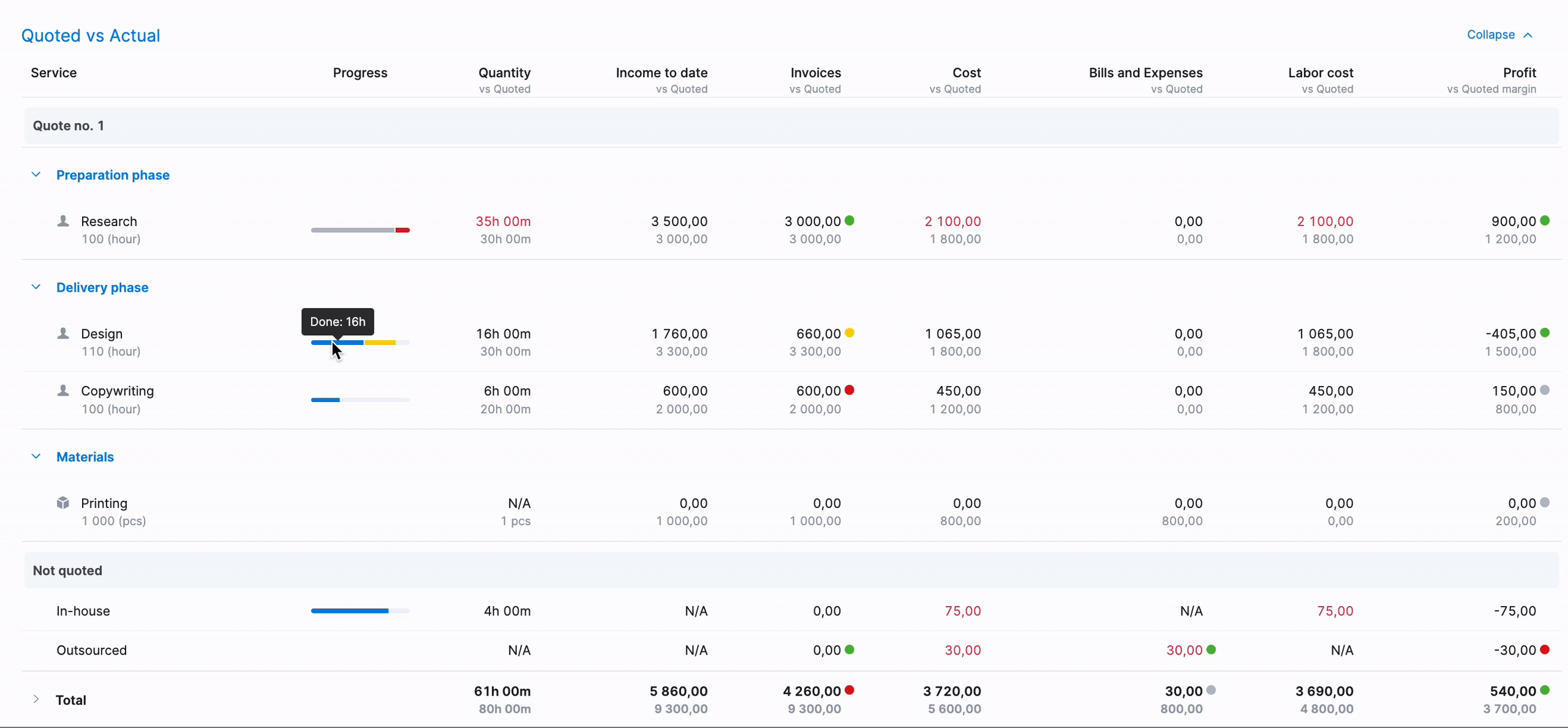Collapse the Materials section chevron
Screen dimensions: 1568x728
pos(36,457)
